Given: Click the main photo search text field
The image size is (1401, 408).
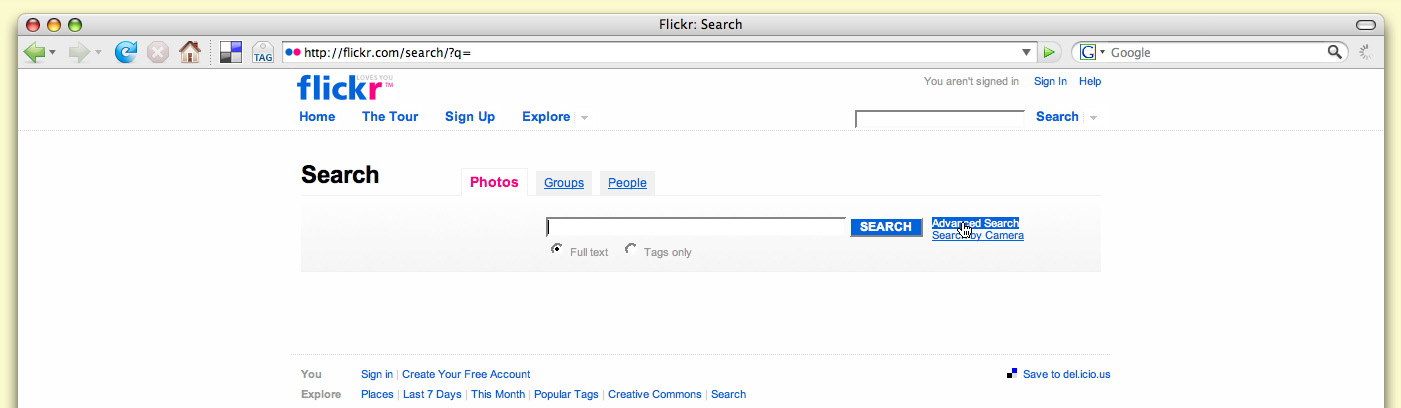Looking at the screenshot, I should 696,227.
